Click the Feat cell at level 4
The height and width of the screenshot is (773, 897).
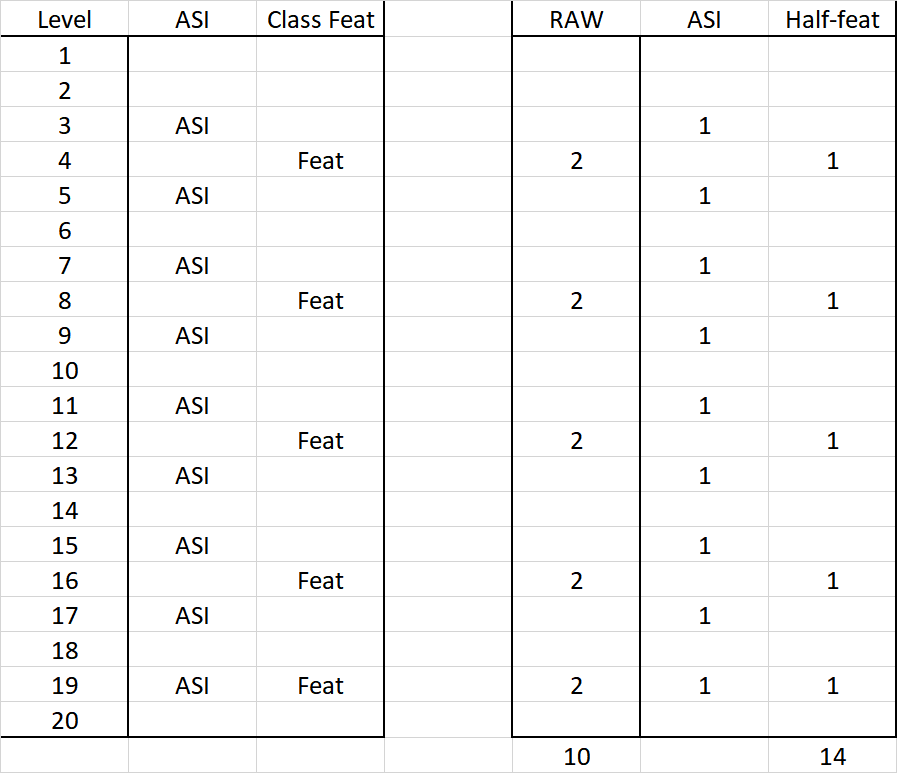coord(320,160)
